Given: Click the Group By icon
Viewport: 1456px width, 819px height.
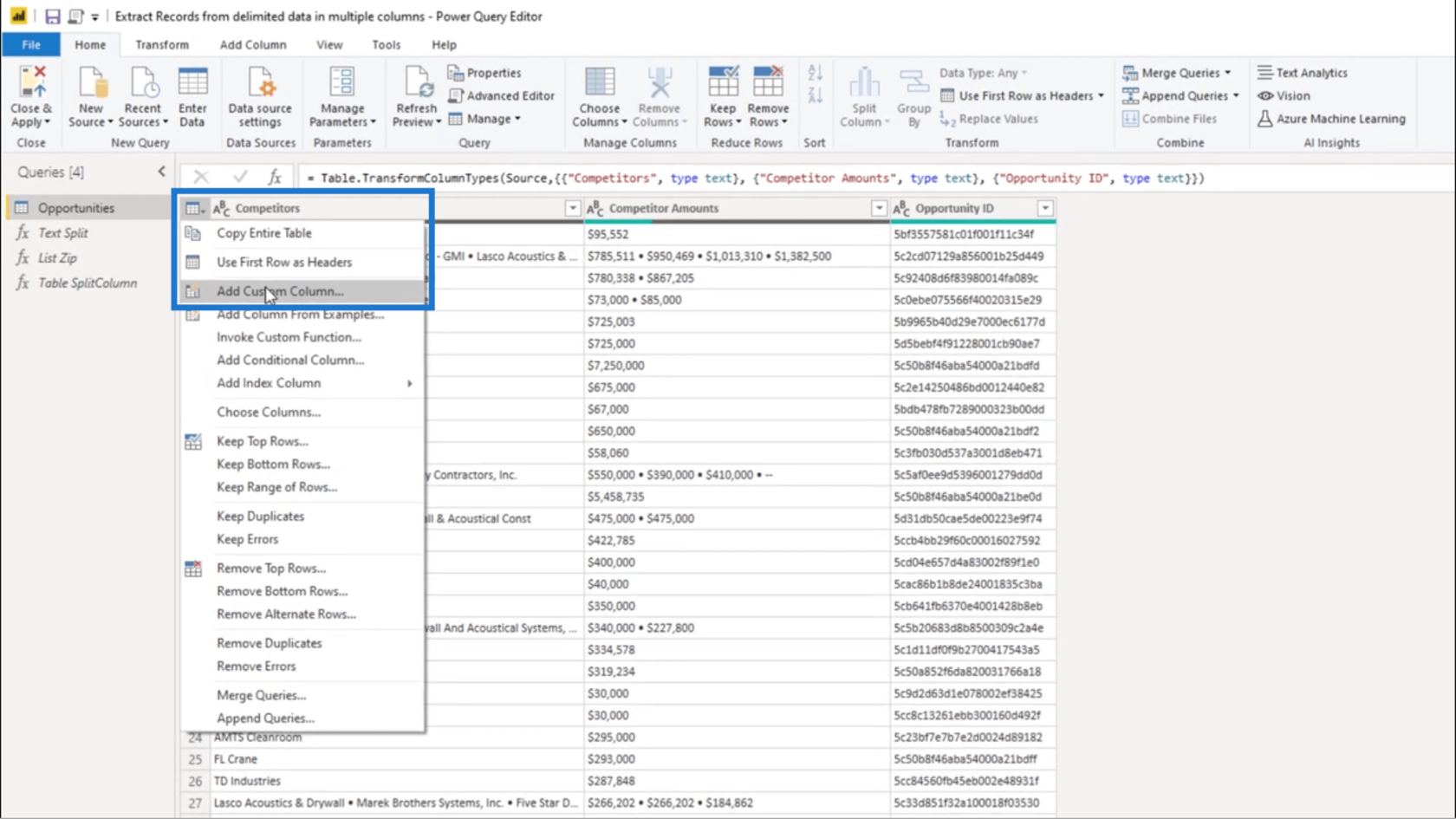Looking at the screenshot, I should 913,84.
